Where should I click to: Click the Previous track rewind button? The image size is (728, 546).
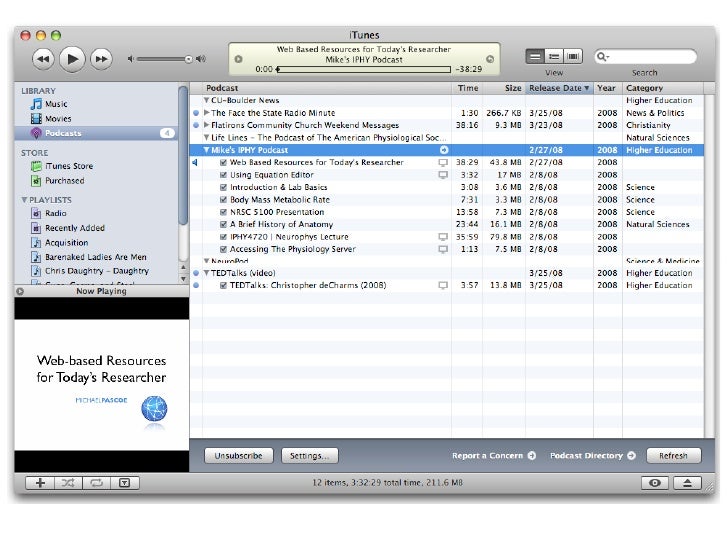click(43, 59)
